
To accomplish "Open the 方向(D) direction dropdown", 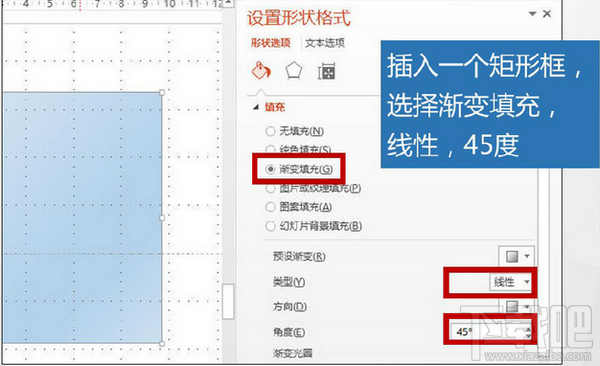I will (517, 306).
